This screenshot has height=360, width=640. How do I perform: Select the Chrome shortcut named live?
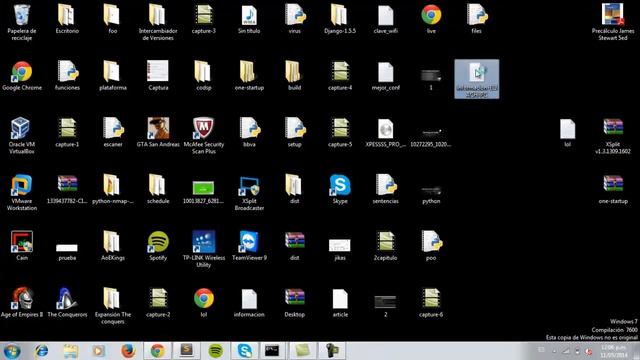(x=431, y=15)
